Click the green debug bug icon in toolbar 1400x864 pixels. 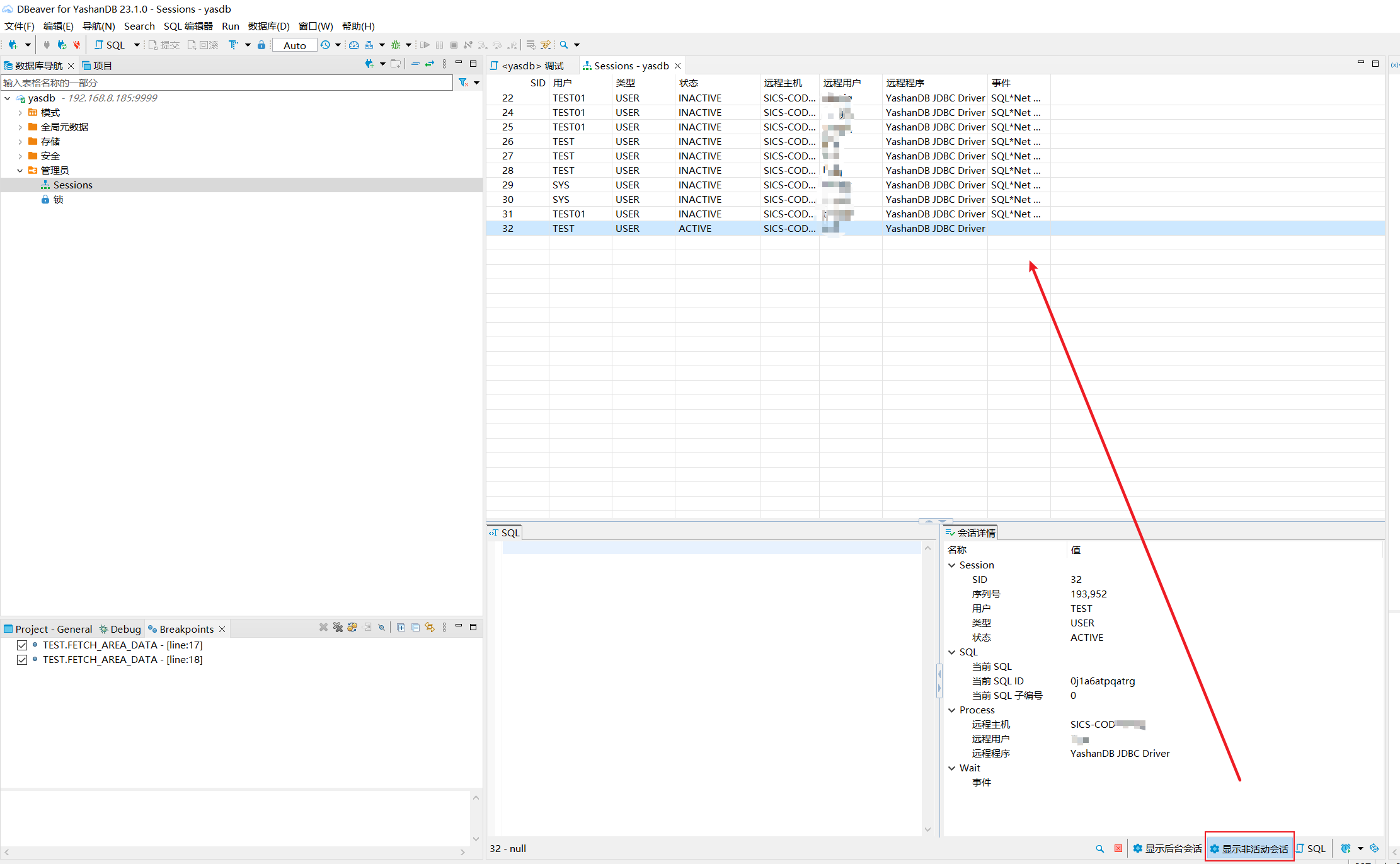396,45
